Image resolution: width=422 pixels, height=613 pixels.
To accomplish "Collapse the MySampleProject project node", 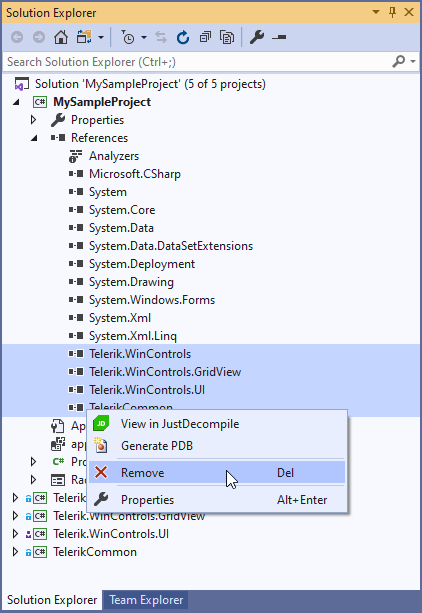I will click(16, 102).
